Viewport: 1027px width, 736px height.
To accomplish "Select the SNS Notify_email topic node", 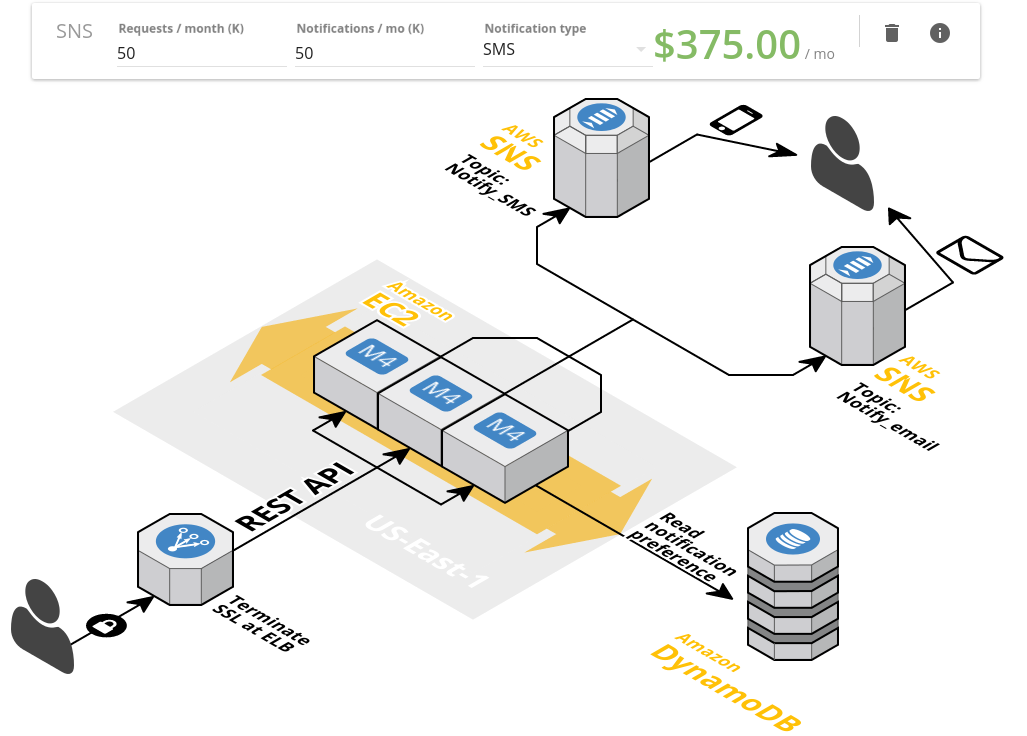I will click(857, 305).
